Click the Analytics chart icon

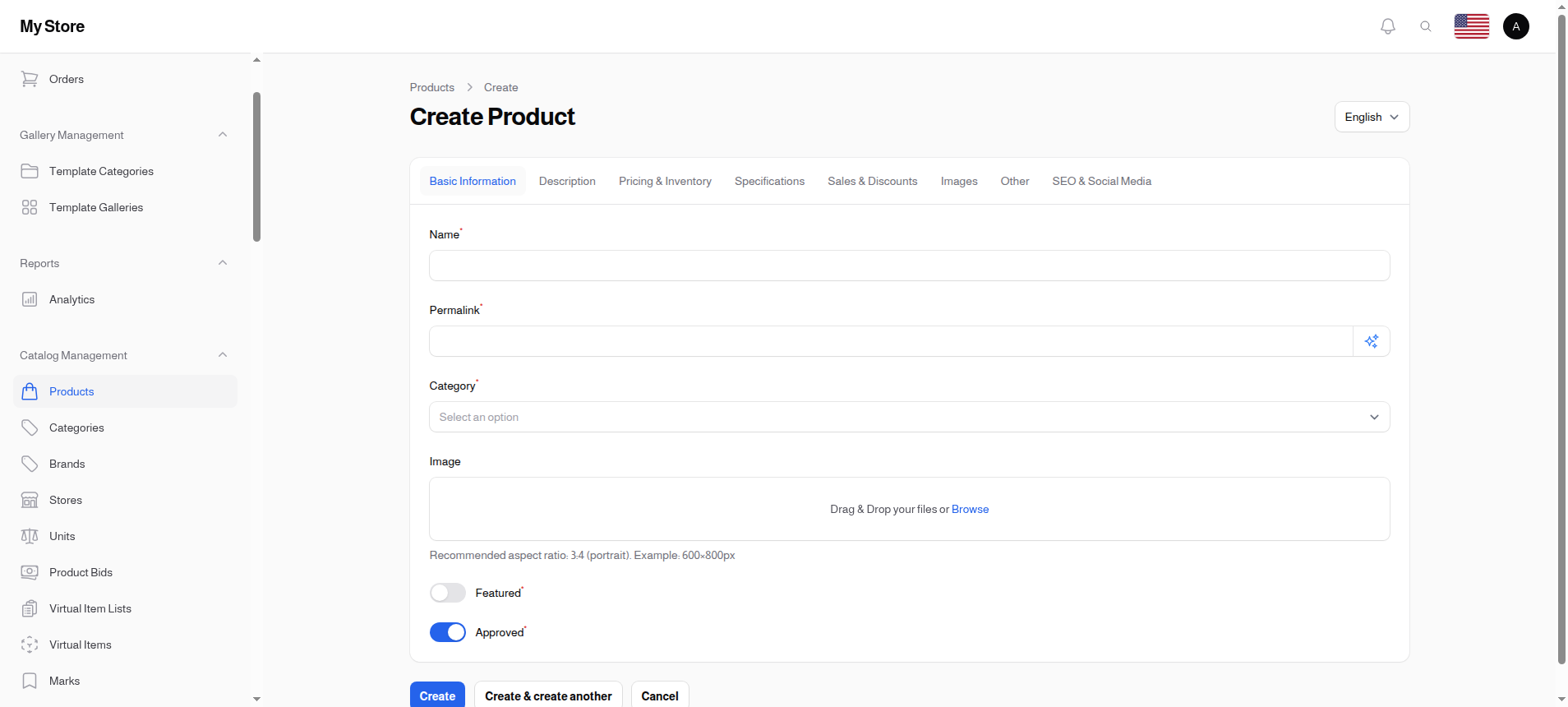tap(30, 299)
